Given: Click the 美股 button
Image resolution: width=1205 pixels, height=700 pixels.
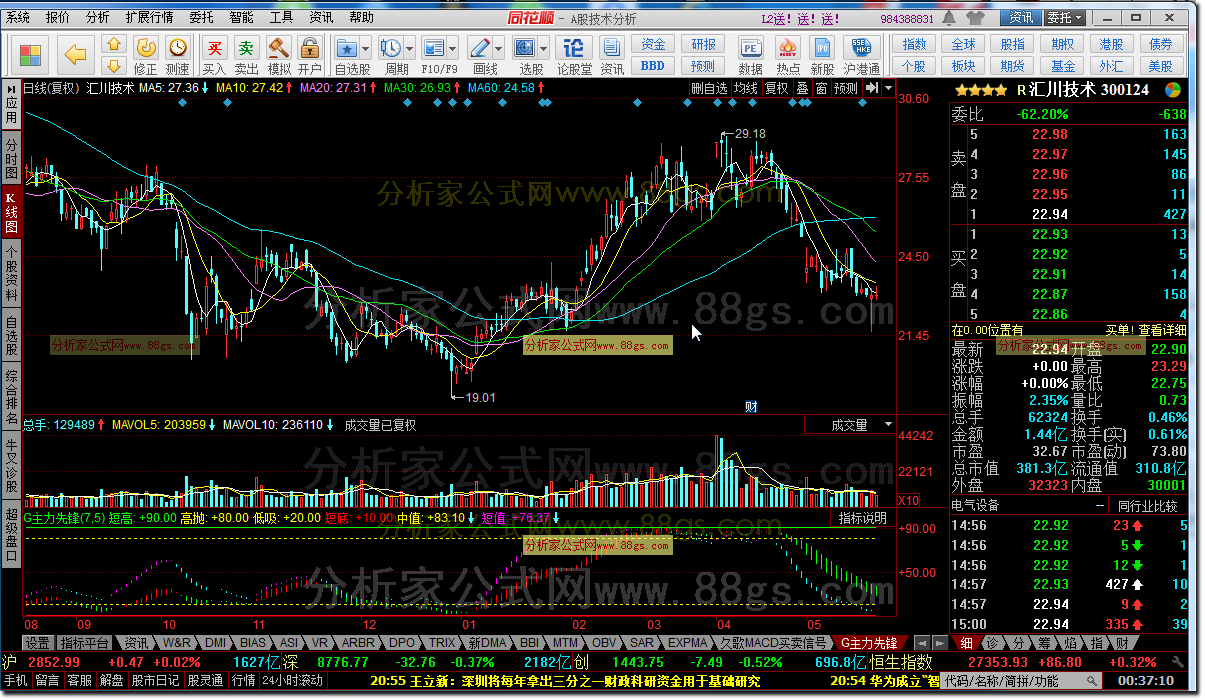Looking at the screenshot, I should pyautogui.click(x=1160, y=66).
